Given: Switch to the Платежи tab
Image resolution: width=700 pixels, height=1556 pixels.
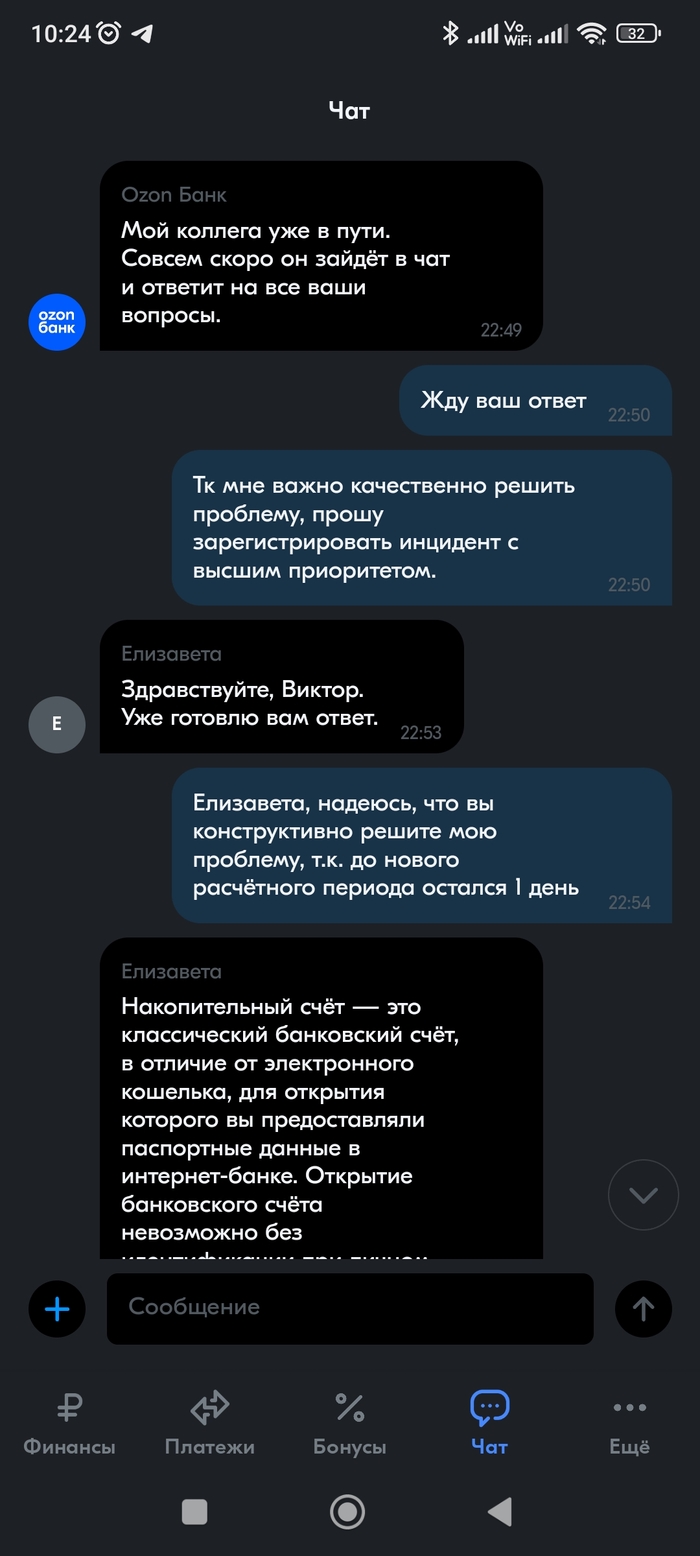Looking at the screenshot, I should click(x=209, y=1424).
